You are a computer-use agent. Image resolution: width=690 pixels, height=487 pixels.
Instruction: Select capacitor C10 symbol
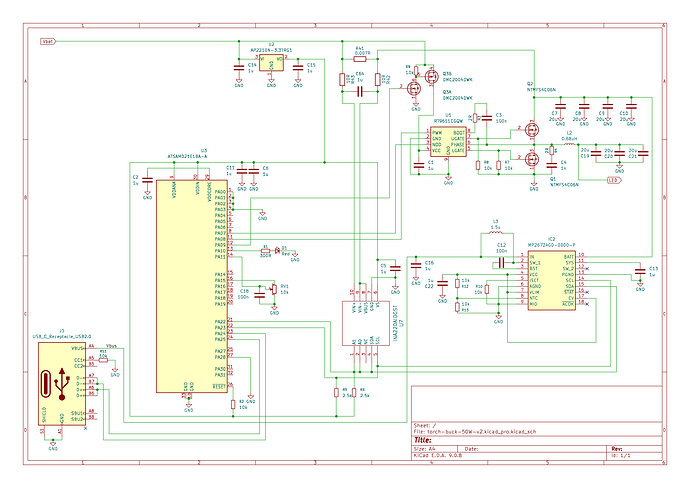click(x=631, y=106)
